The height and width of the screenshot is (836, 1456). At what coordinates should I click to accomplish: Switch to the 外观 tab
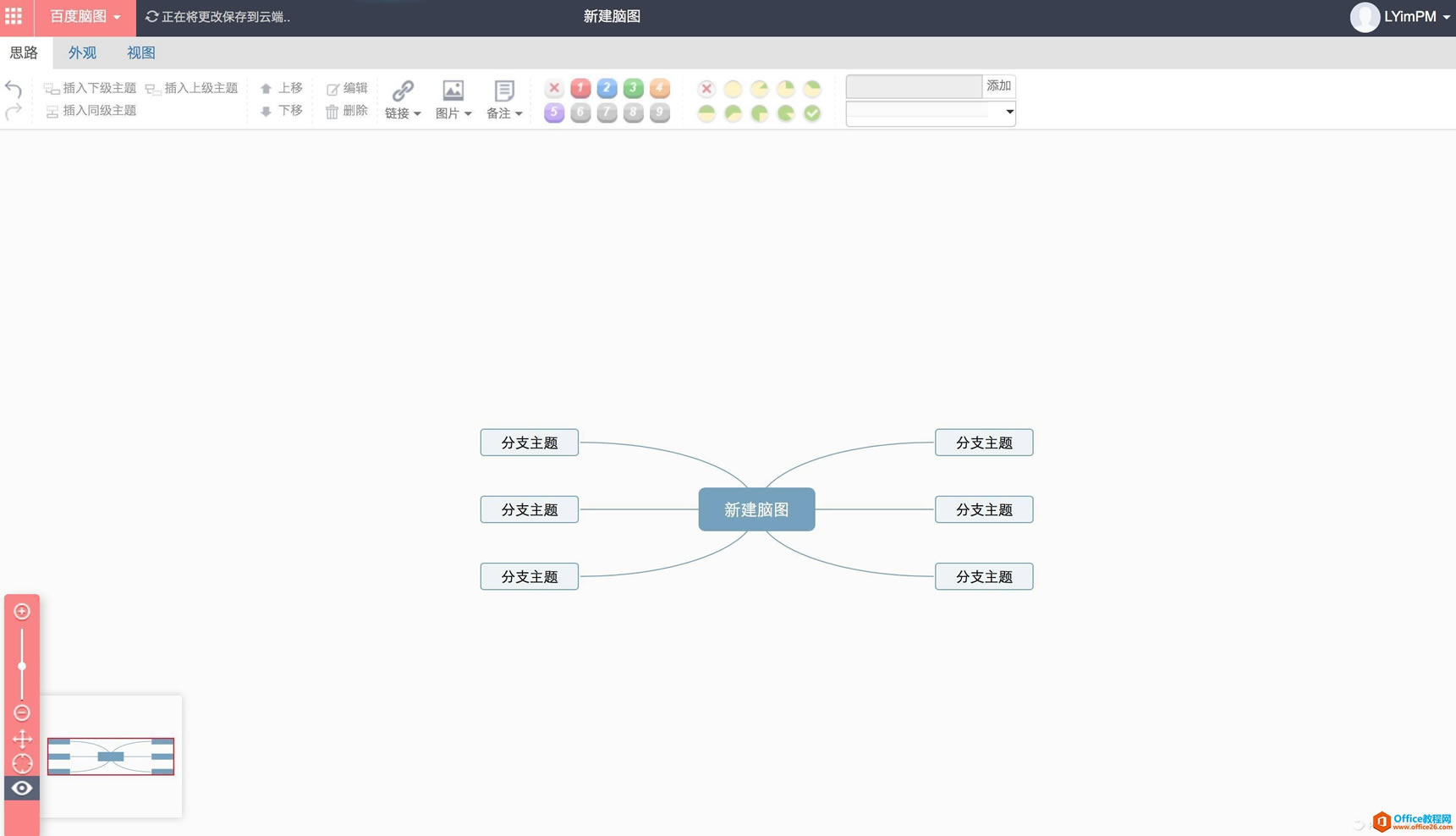tap(82, 52)
